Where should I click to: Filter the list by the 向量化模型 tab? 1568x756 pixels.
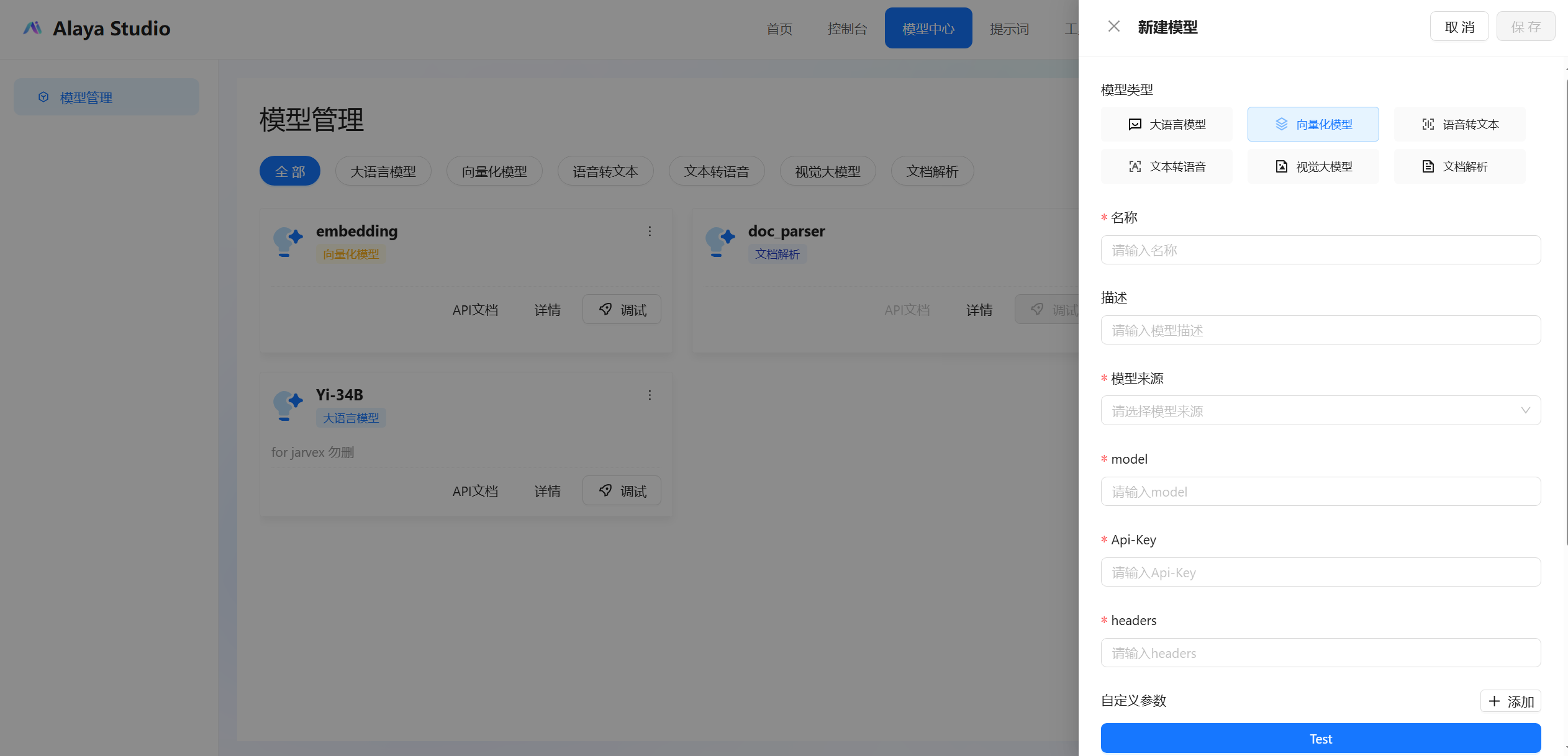[494, 171]
